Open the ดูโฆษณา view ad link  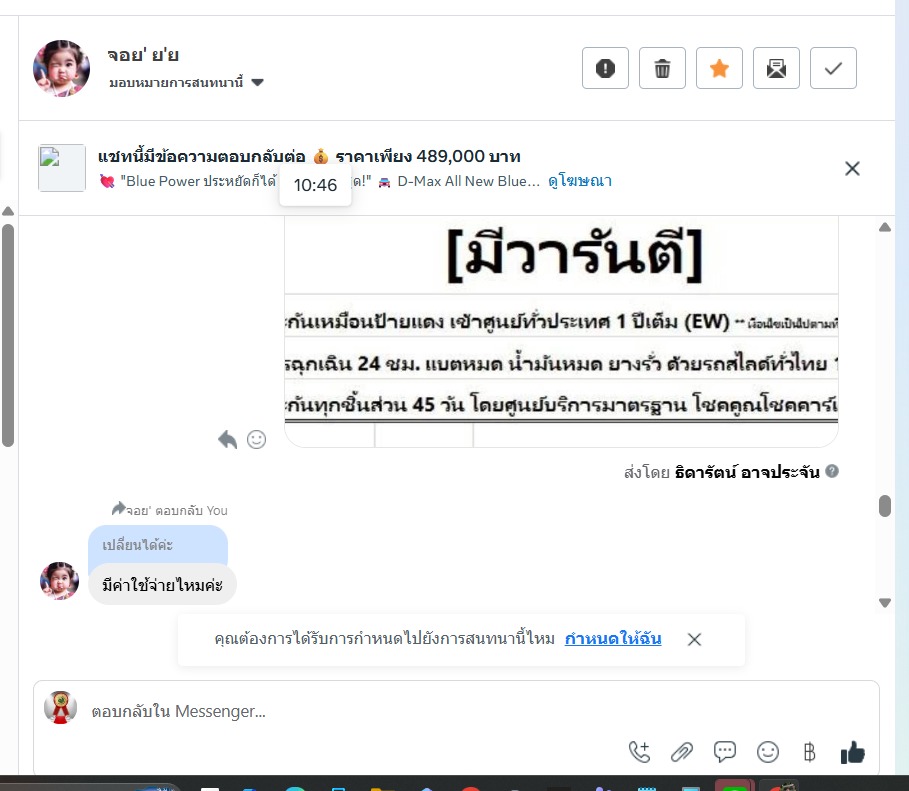[x=580, y=181]
